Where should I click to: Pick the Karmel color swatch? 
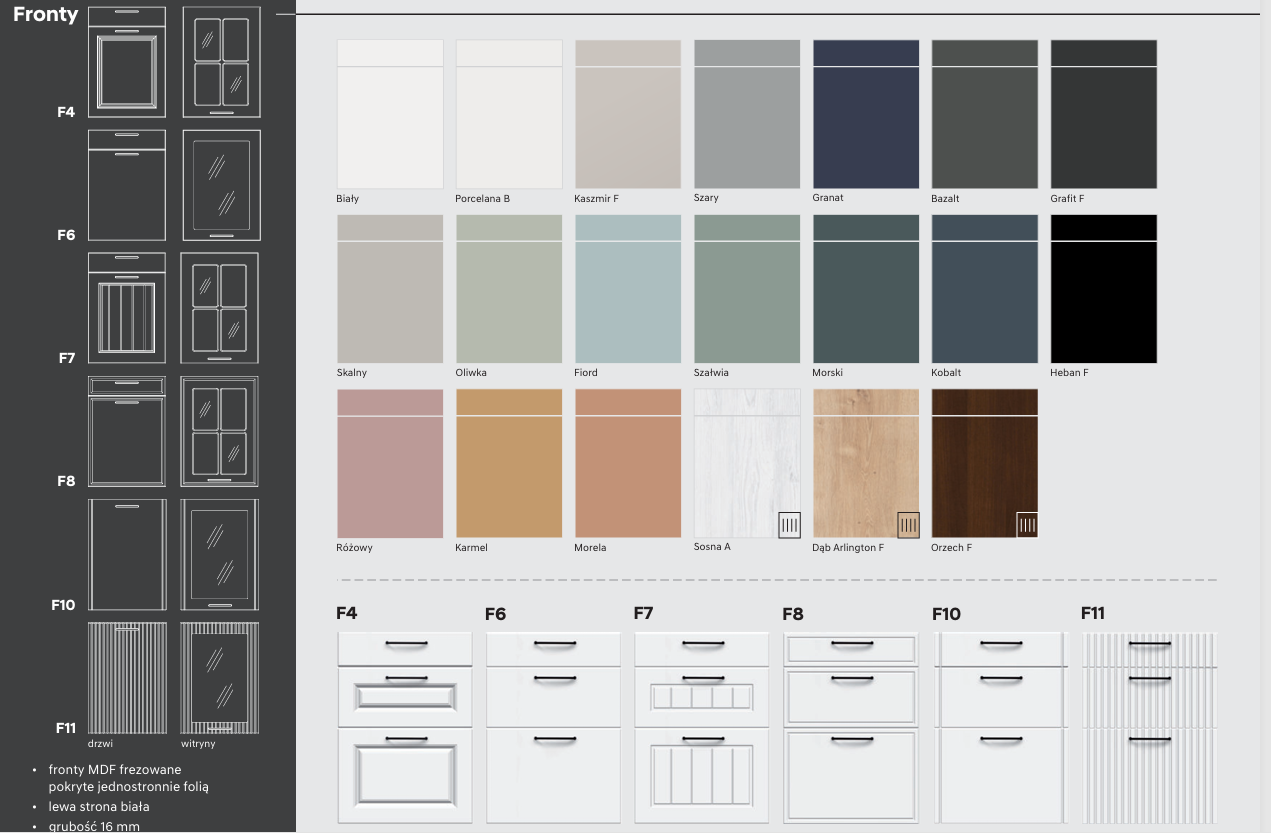coord(509,463)
